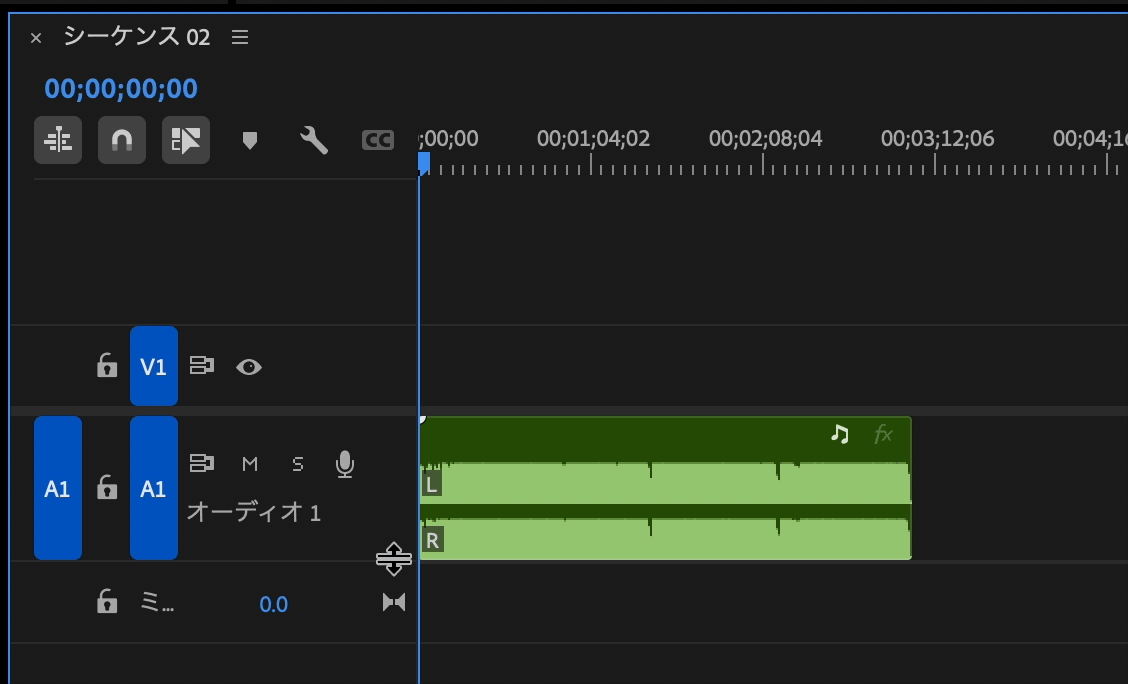Click the fx badge on the audio clip

883,434
